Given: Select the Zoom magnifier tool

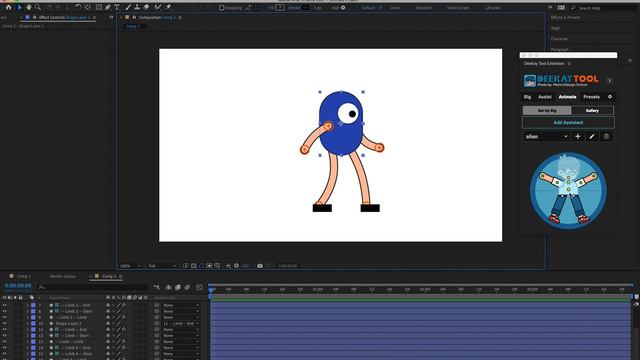Looking at the screenshot, I should (38, 7).
